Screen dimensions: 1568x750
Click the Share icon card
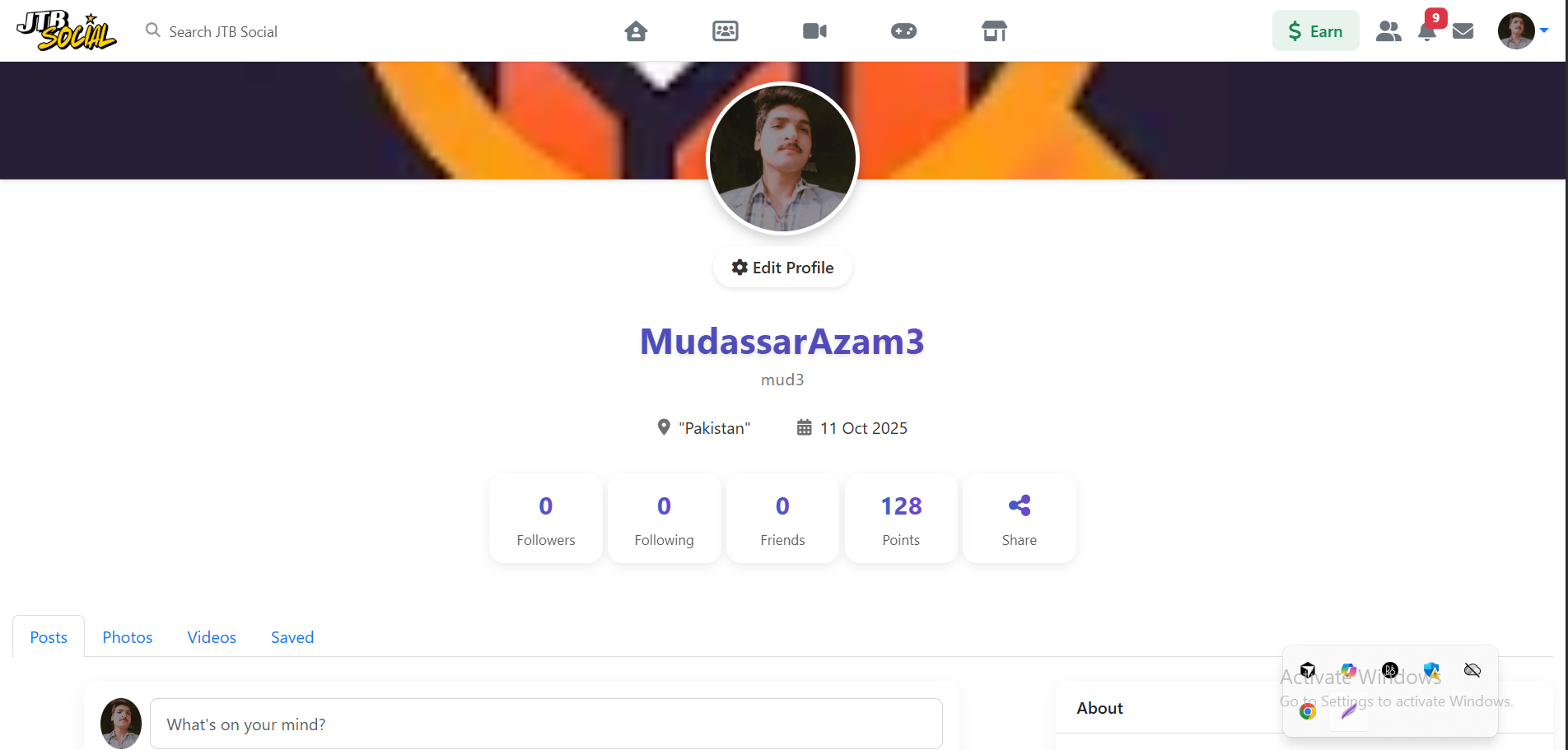1019,519
